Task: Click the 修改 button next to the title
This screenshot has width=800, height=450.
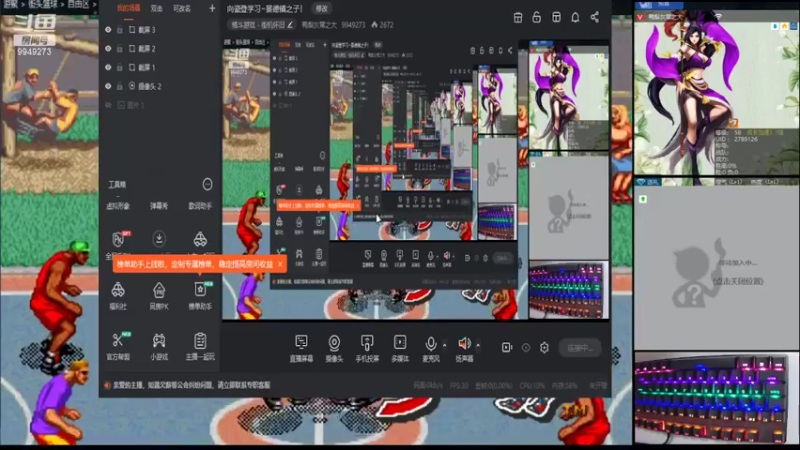Action: (x=321, y=8)
